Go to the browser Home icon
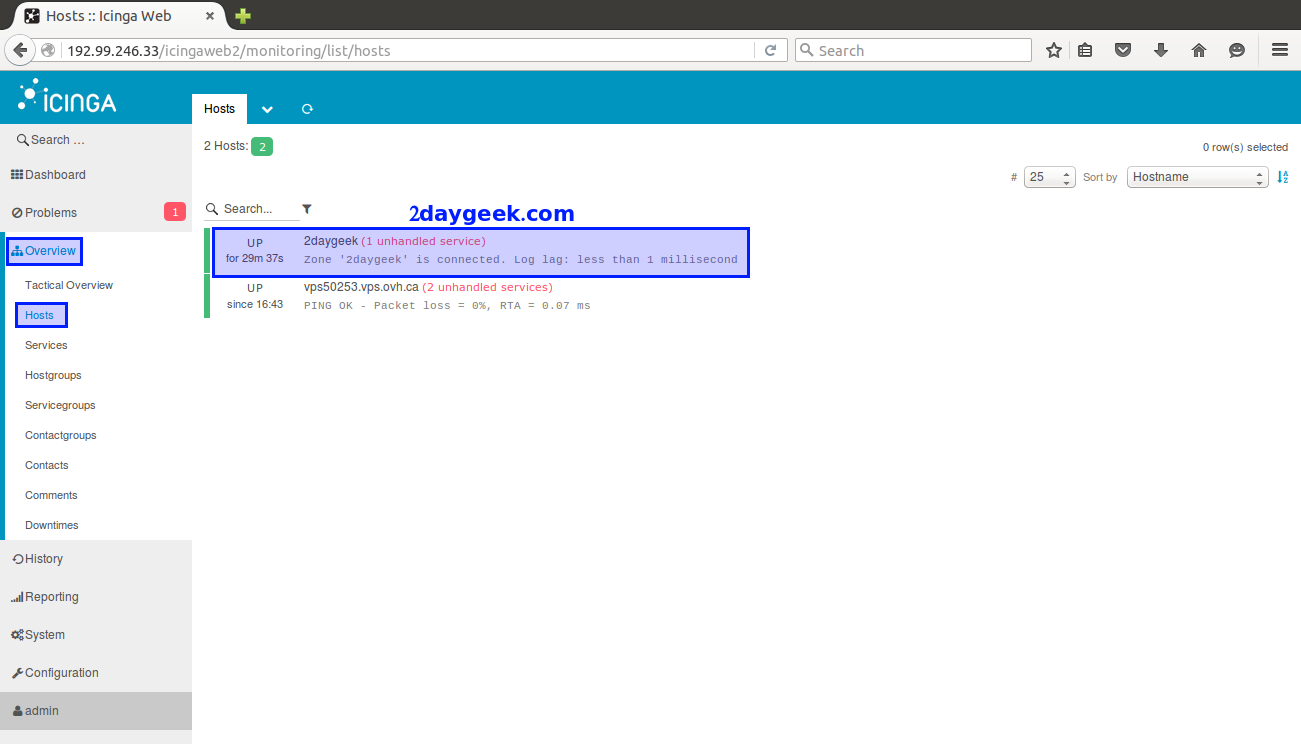Screen dimensions: 1301x744 coord(1199,50)
